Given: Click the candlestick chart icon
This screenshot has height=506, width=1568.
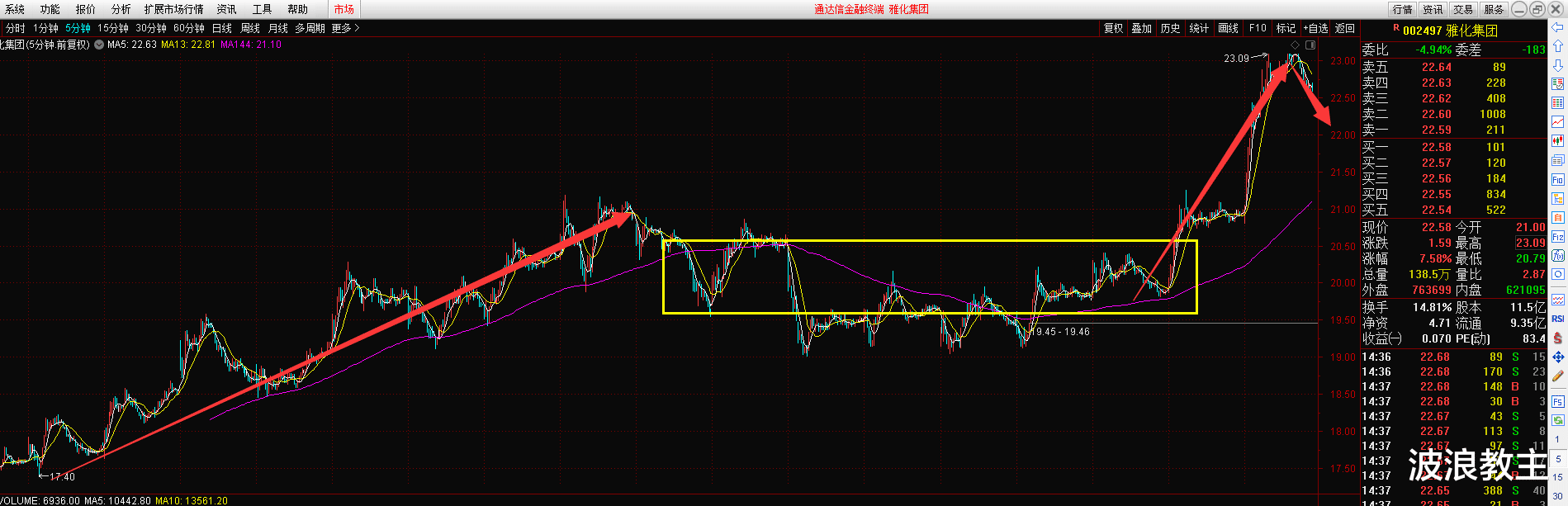Looking at the screenshot, I should pos(1557,141).
